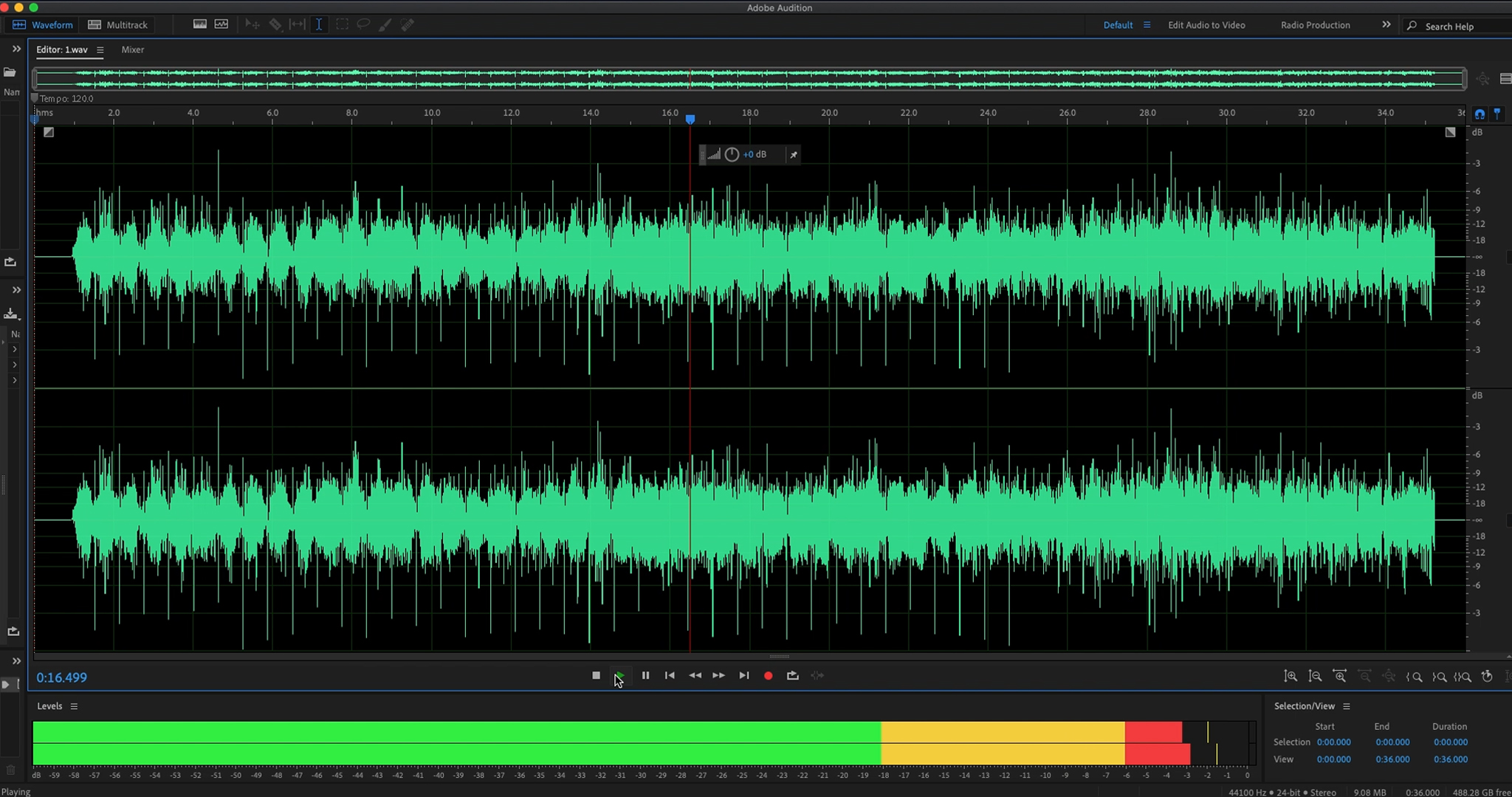Toggle playhead pin icon on ruler
Screen dimensions: 1512x797
pyautogui.click(x=1497, y=114)
